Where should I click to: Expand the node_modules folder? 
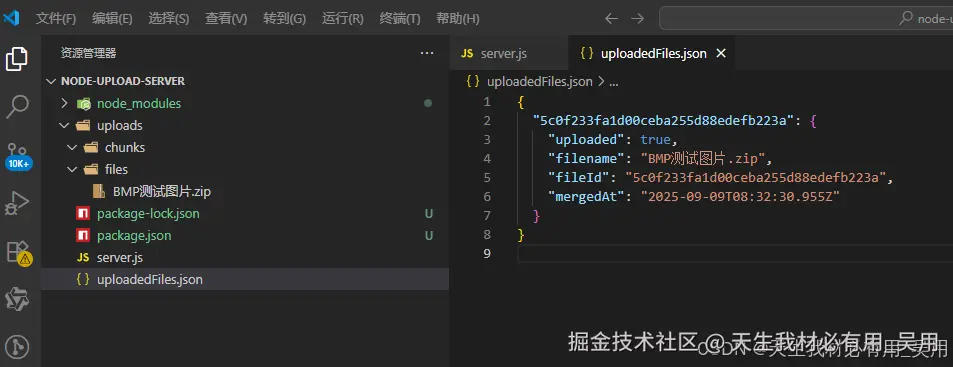point(64,104)
